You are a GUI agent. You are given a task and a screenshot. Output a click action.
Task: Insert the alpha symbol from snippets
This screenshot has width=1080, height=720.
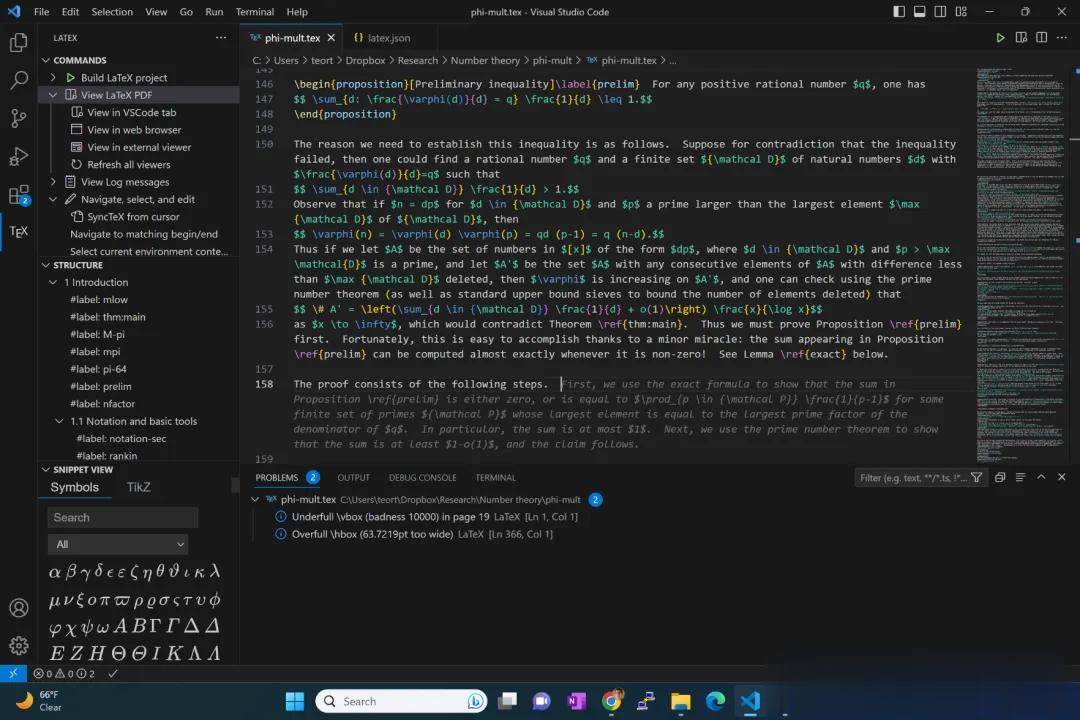54,572
